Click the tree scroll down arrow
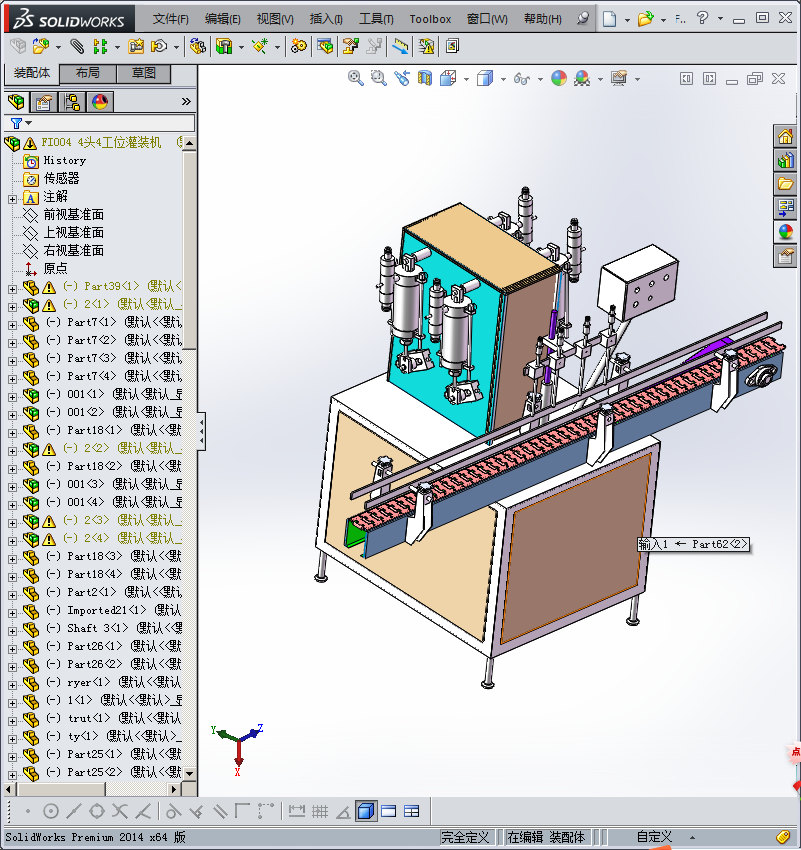This screenshot has width=801, height=850. pos(189,773)
